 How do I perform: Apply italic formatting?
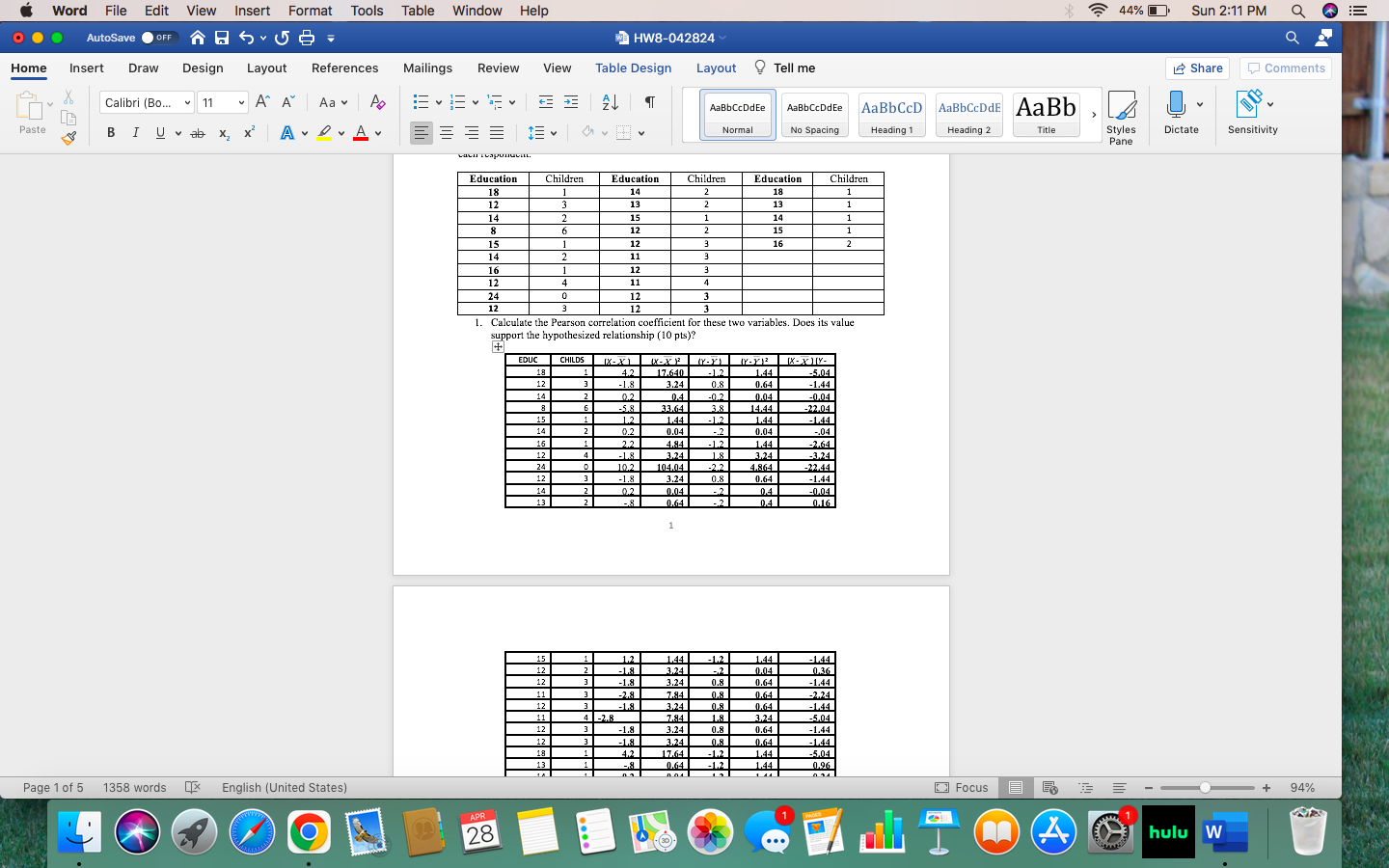[135, 133]
